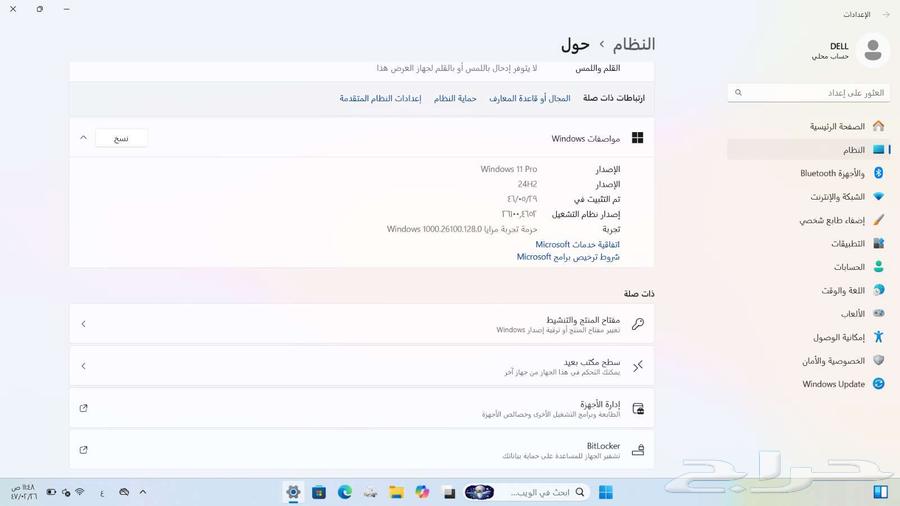Open حماية النظام link

click(455, 99)
